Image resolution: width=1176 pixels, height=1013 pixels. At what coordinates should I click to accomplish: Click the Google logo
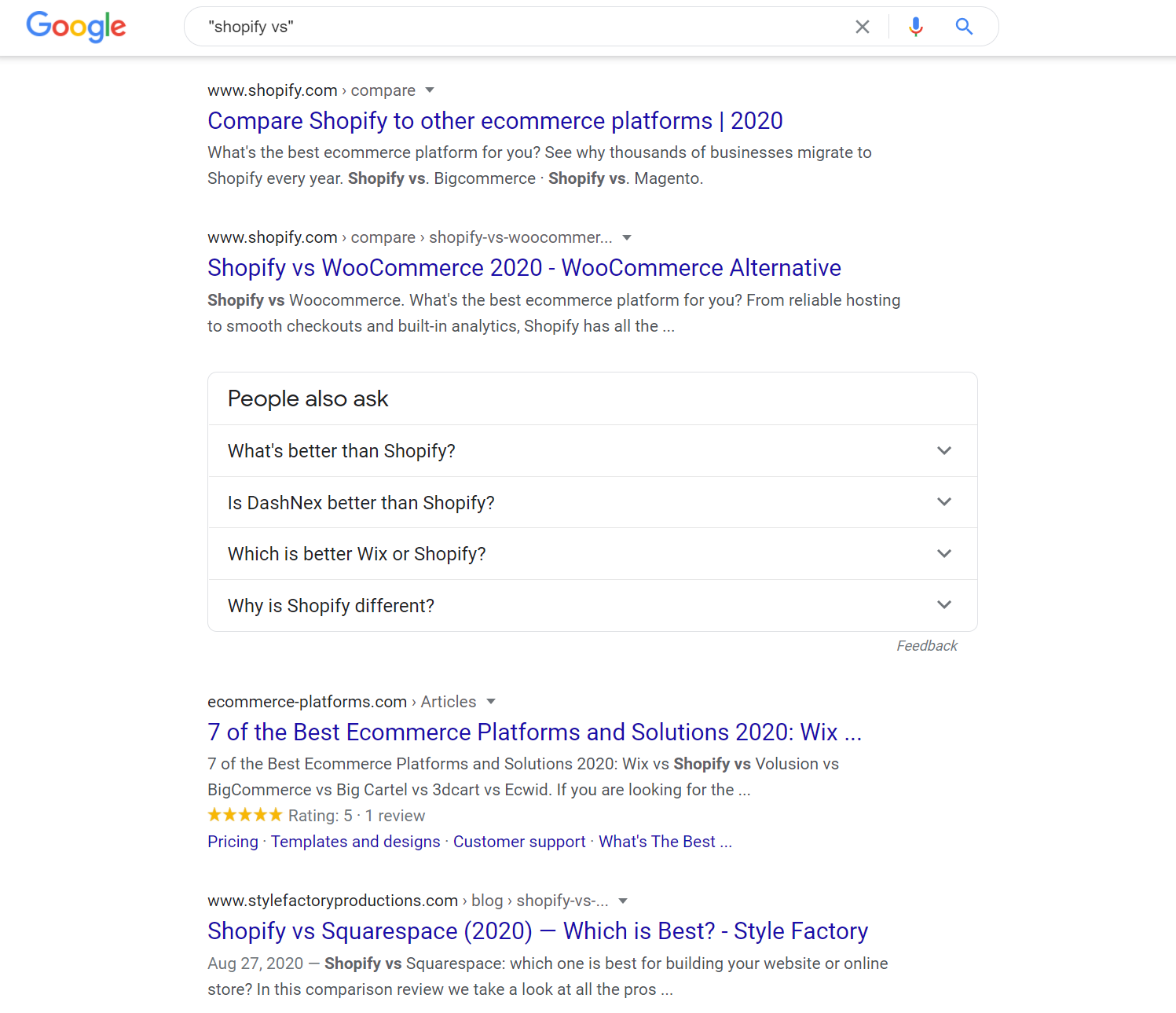[76, 27]
